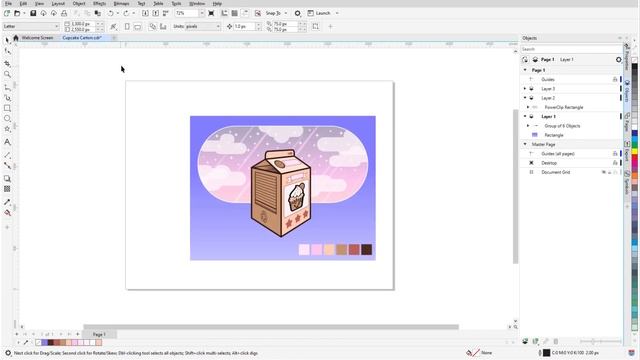Select the Text tool (A icon)
This screenshot has width=640, height=360.
[7, 142]
